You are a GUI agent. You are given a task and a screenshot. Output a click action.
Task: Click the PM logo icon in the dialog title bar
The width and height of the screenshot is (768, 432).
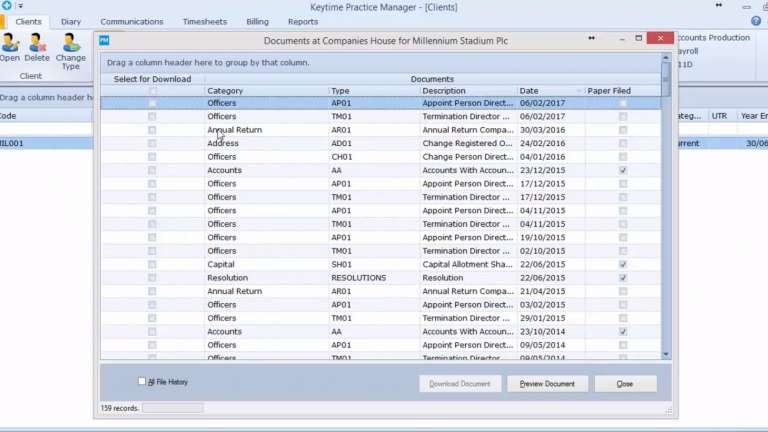pyautogui.click(x=104, y=40)
